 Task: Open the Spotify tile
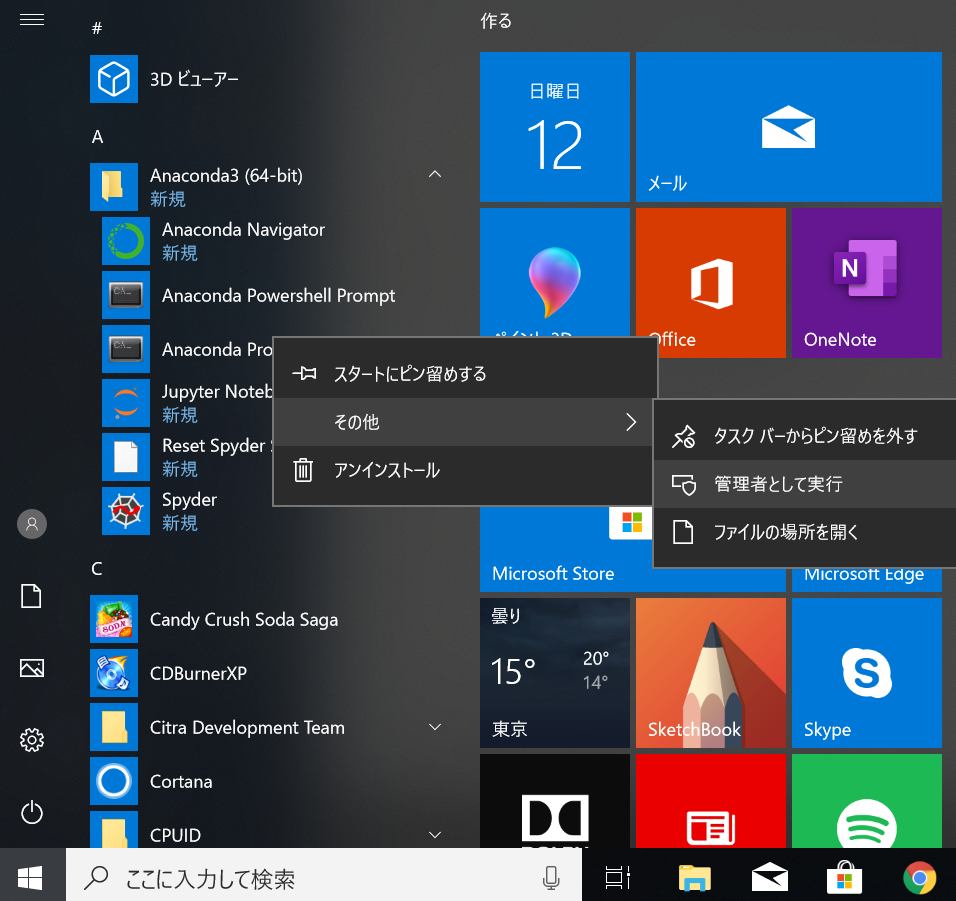tap(866, 801)
